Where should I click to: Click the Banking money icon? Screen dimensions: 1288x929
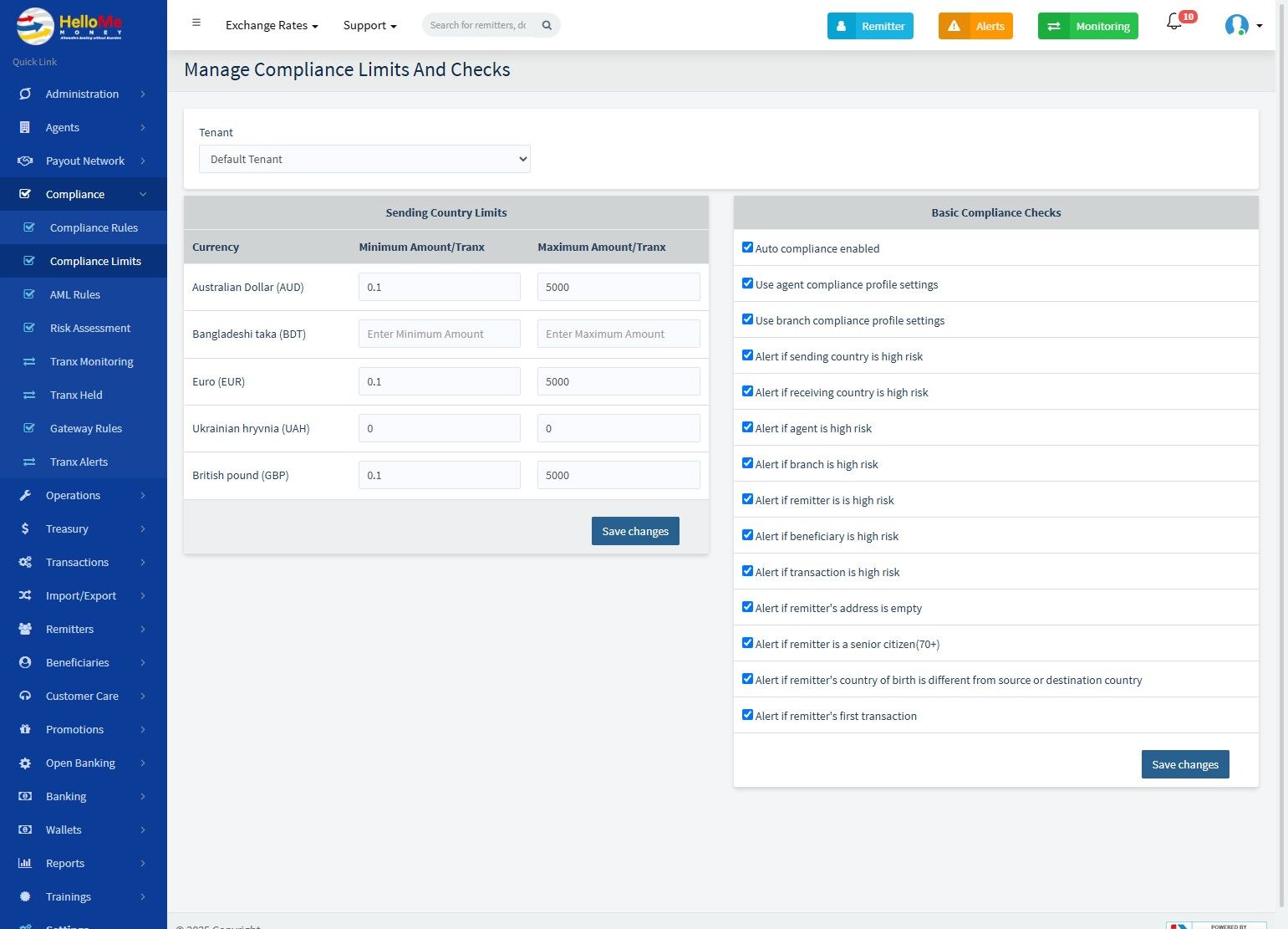tap(25, 796)
